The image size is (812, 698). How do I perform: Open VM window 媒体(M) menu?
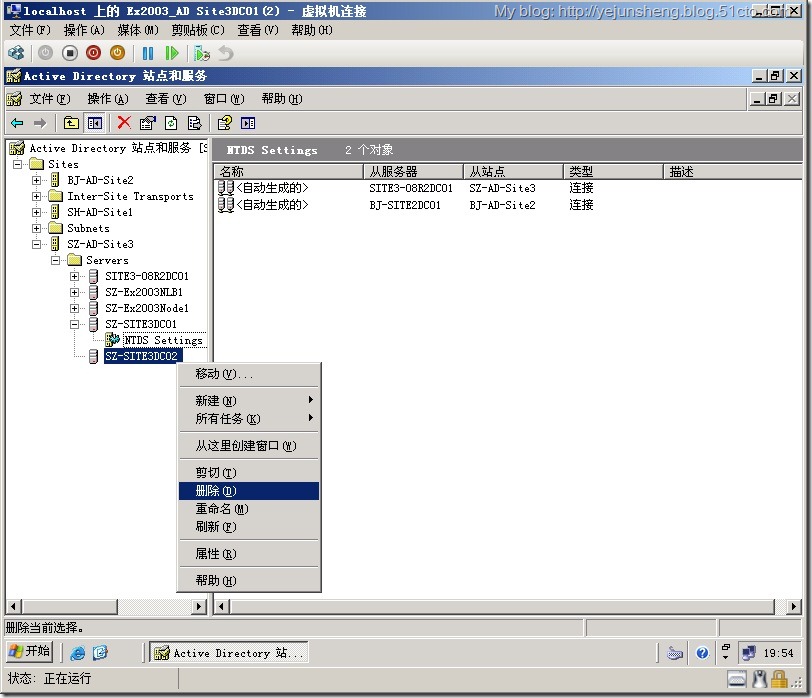pyautogui.click(x=138, y=30)
